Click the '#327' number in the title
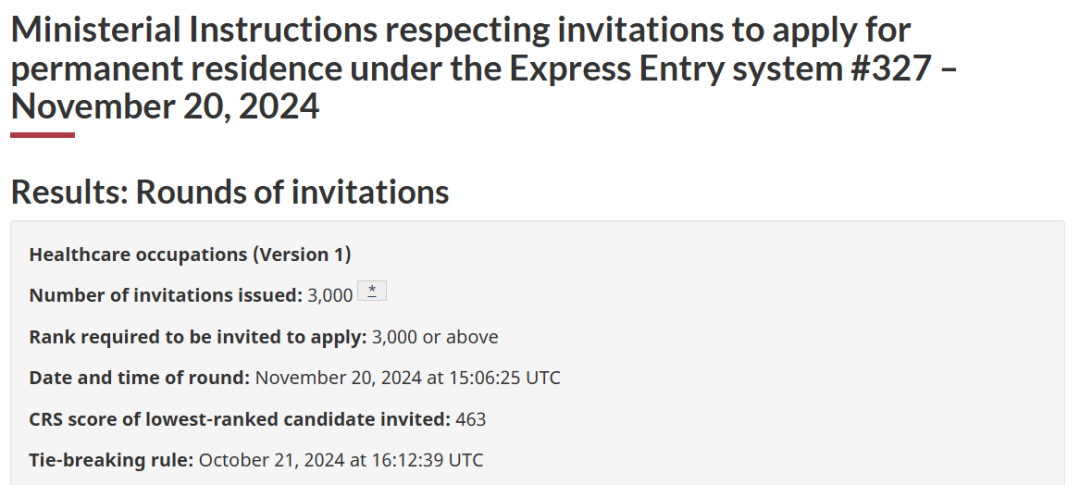 tap(891, 69)
